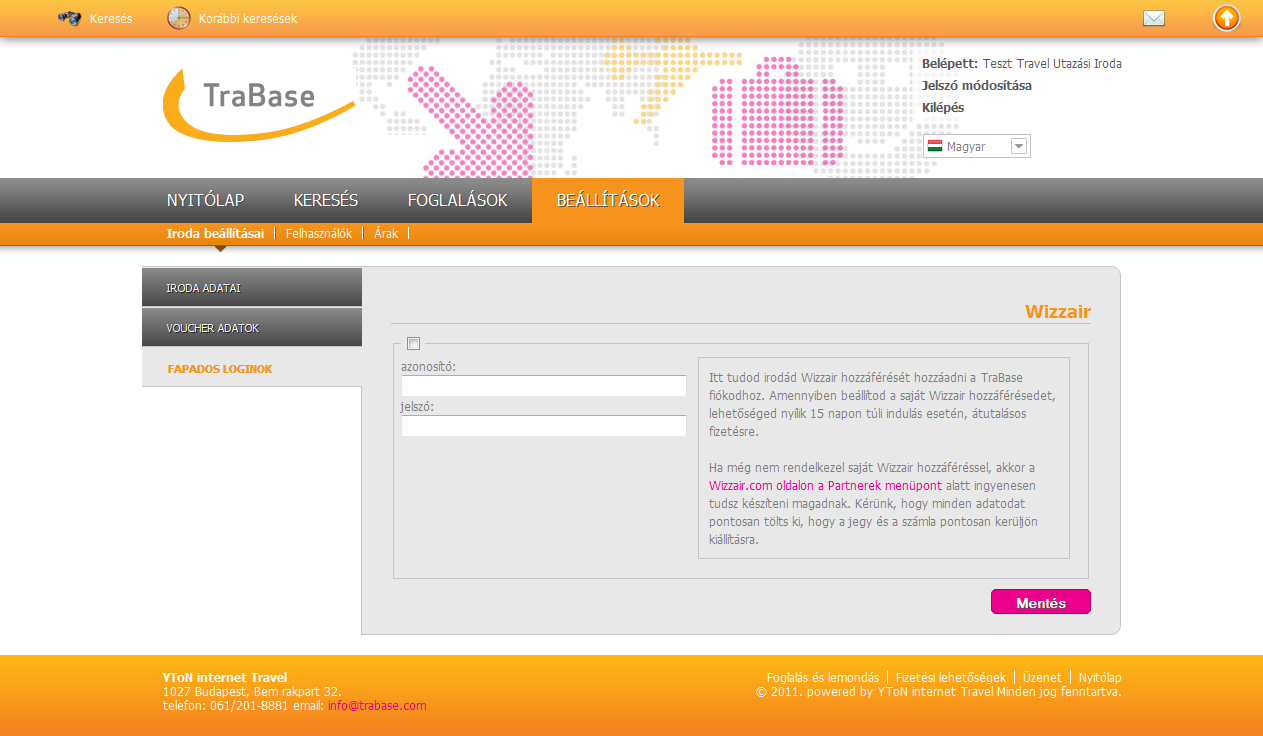Click the Kilépés logout link

click(943, 107)
